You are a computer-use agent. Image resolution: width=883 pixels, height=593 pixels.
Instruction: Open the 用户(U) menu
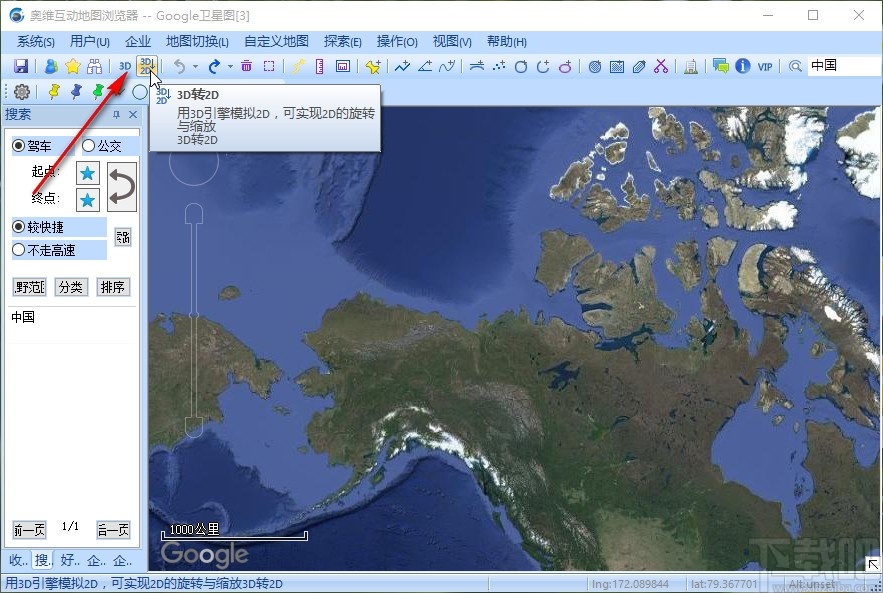pos(90,42)
